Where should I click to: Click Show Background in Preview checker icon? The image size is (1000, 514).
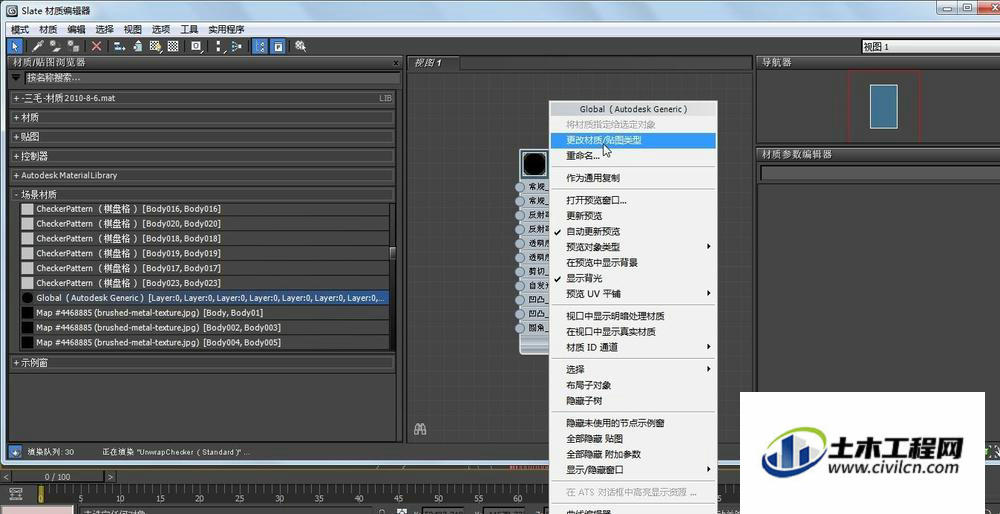tap(173, 46)
